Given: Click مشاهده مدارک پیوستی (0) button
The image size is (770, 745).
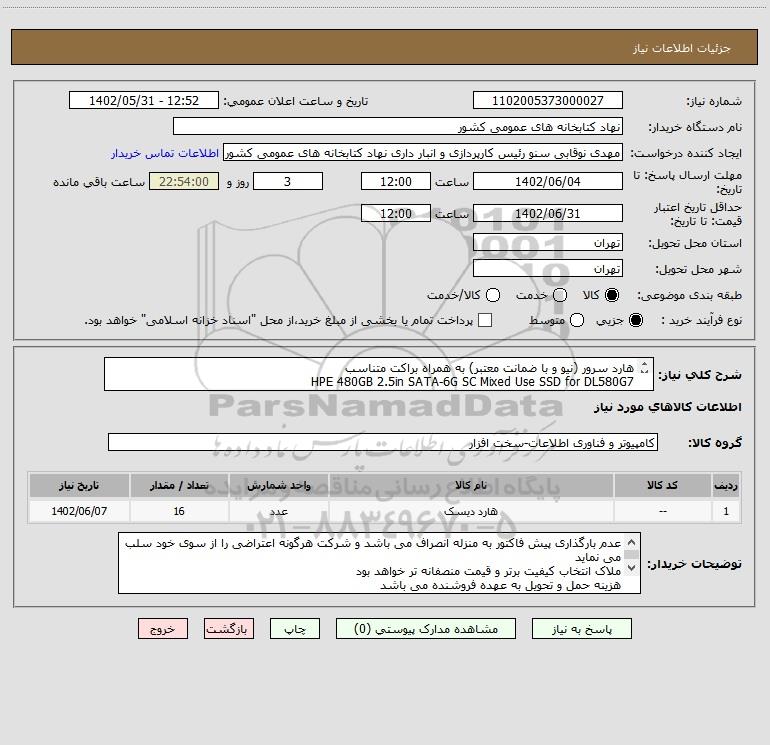Looking at the screenshot, I should (426, 629).
